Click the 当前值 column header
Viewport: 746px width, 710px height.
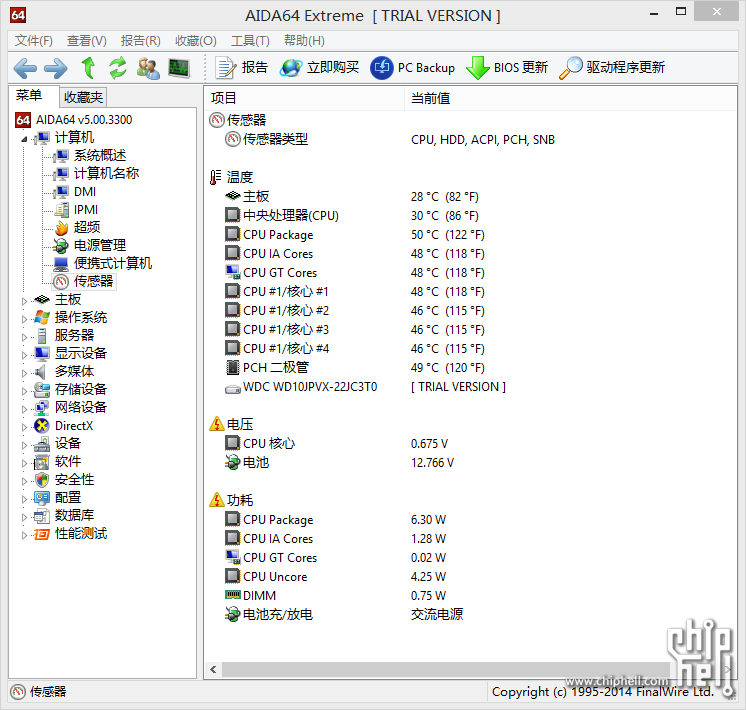click(x=570, y=99)
